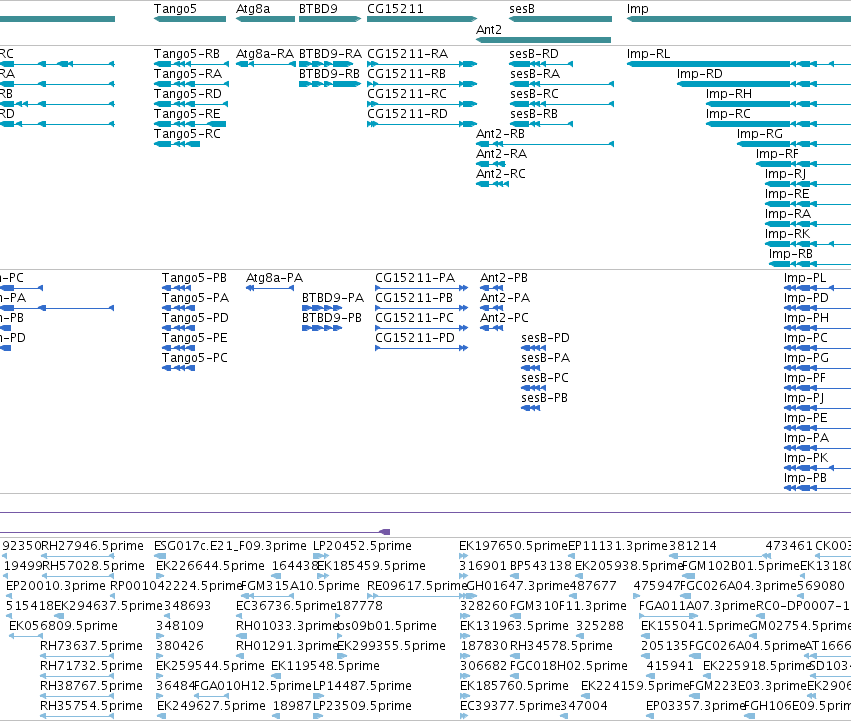Viewport: 851px width, 721px height.
Task: Click EST EC36736.5prime
Action: pos(238,616)
